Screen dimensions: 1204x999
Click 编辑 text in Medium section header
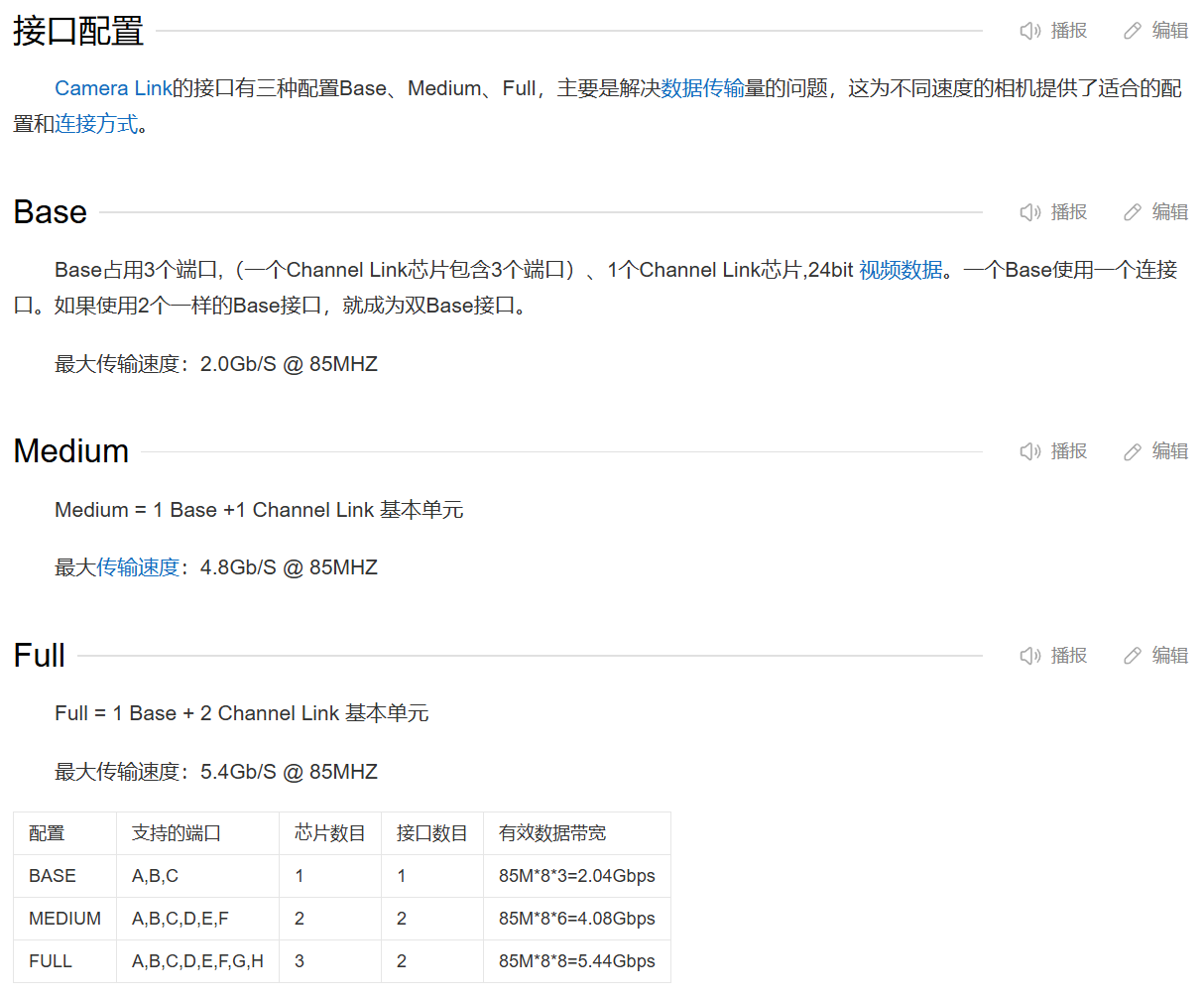coord(1170,451)
